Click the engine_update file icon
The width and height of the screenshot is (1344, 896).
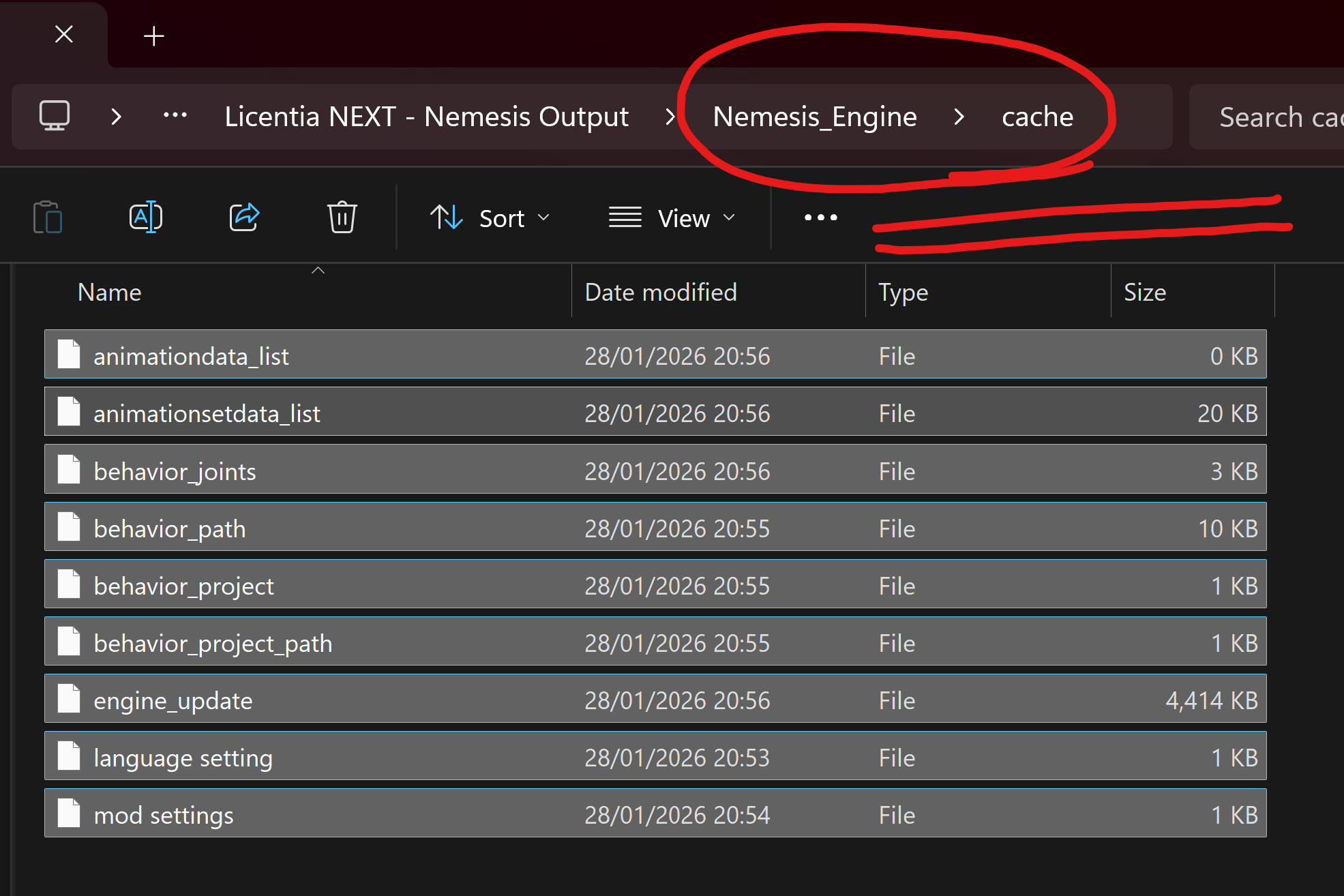point(69,700)
